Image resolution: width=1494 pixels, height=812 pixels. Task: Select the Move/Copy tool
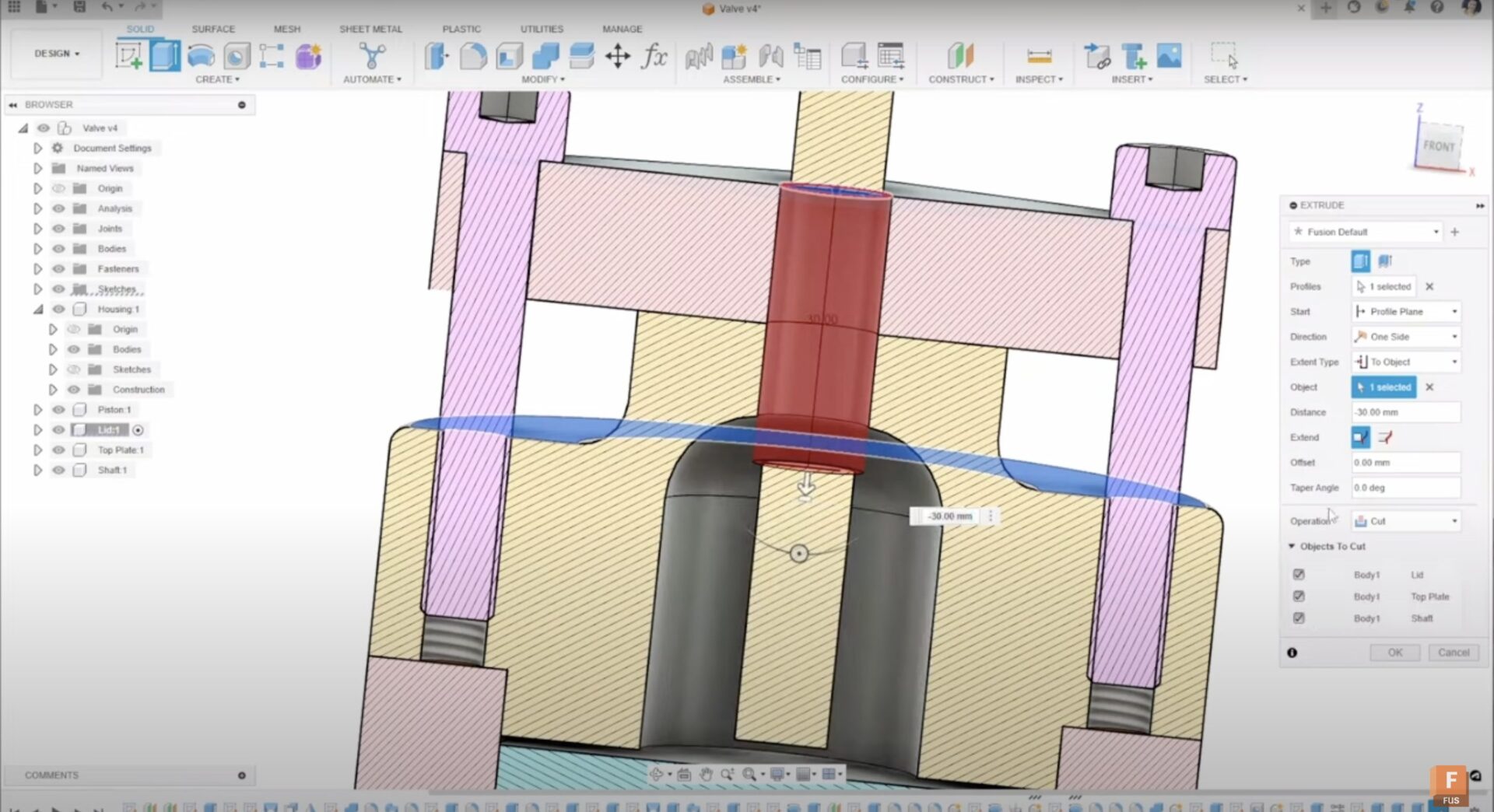619,55
